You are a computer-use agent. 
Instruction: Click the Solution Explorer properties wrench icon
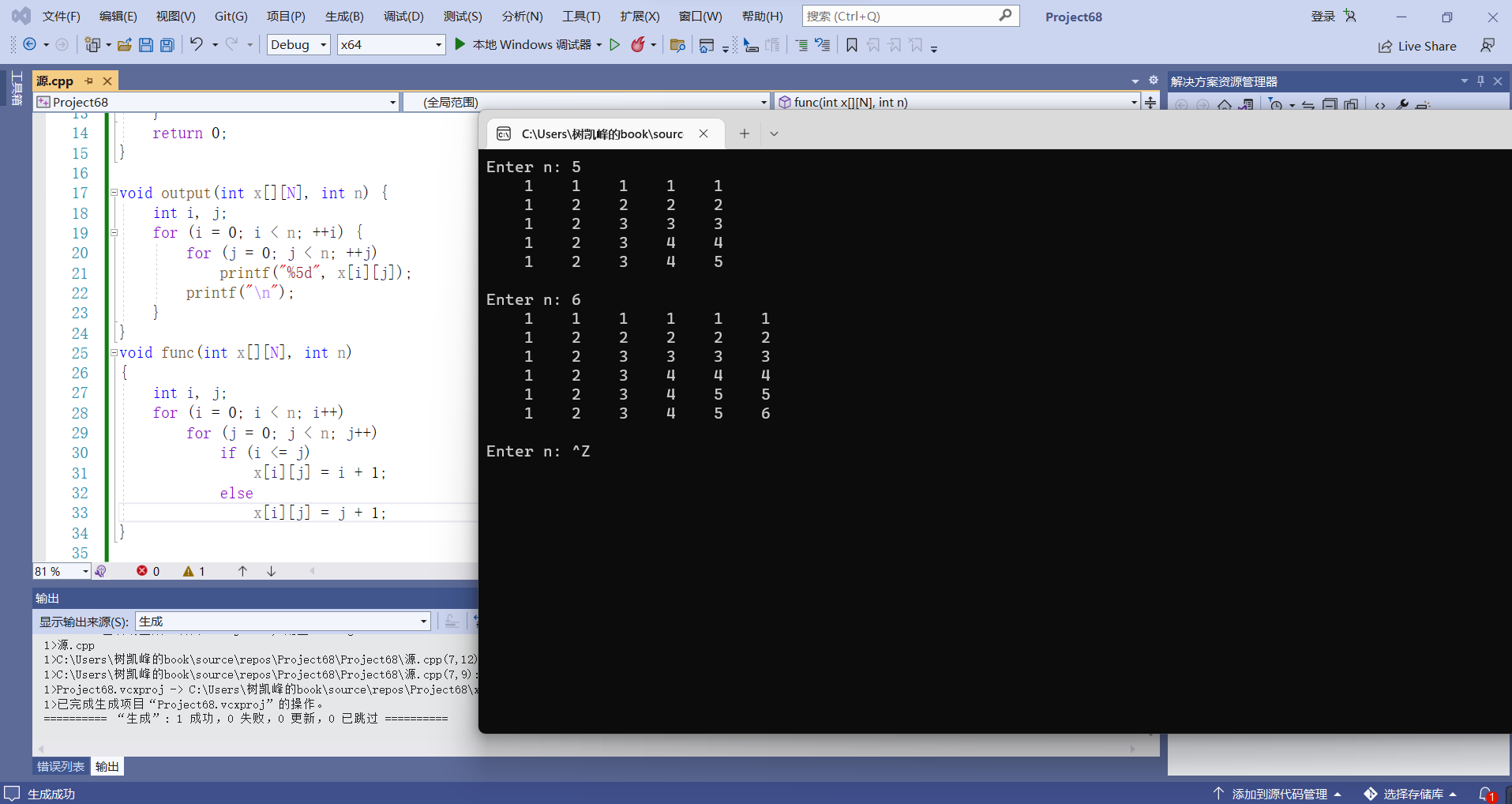[x=1402, y=105]
